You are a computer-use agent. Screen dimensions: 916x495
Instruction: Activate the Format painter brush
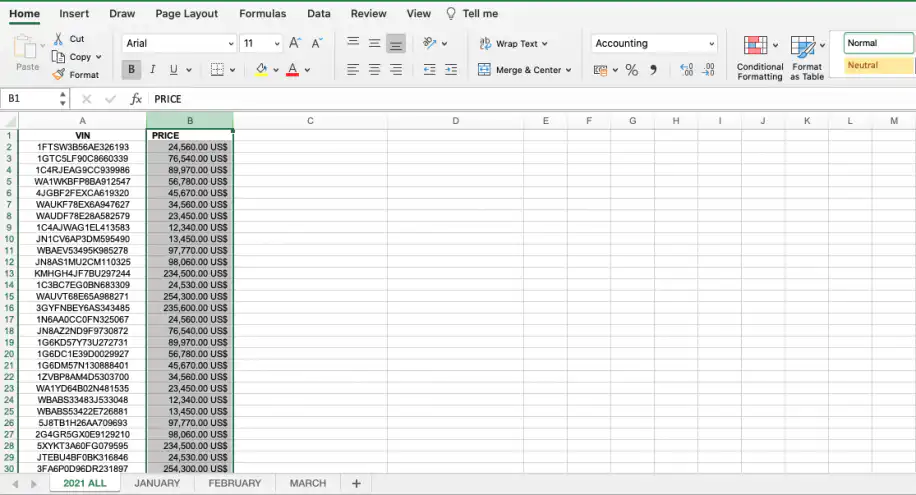point(58,74)
